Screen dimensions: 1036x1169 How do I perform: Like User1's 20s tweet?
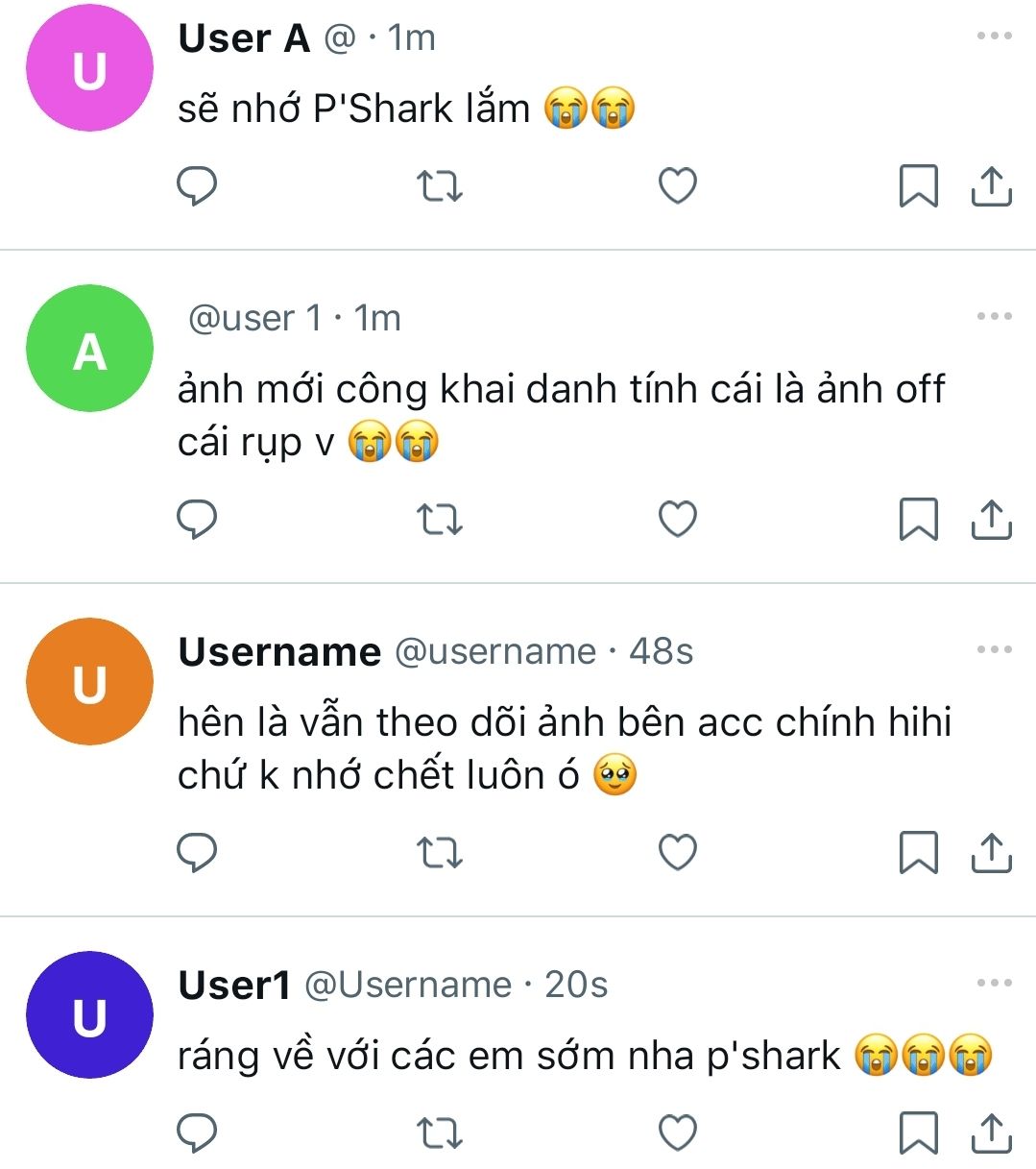(x=678, y=1133)
